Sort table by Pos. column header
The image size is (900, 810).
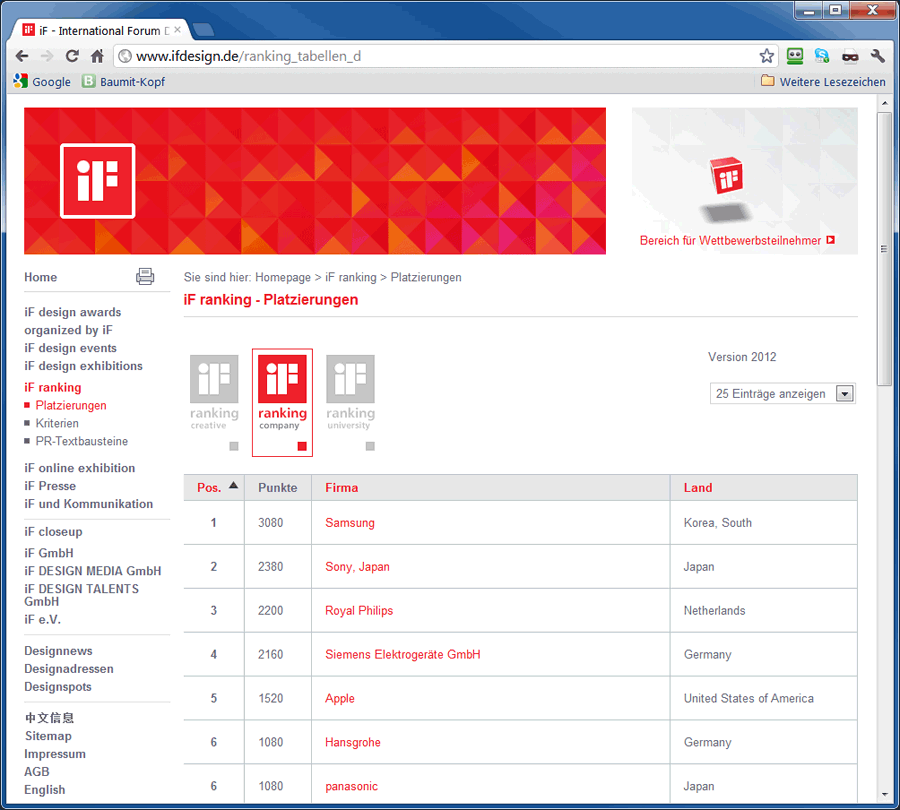[209, 488]
